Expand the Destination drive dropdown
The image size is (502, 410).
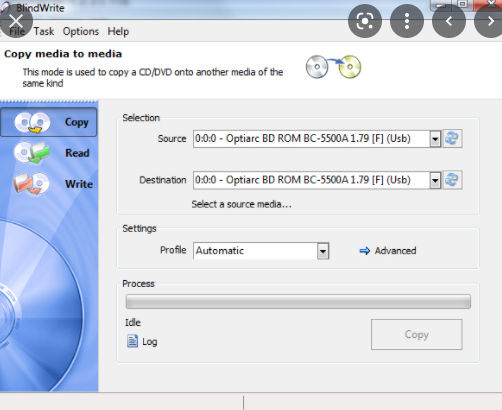[435, 180]
